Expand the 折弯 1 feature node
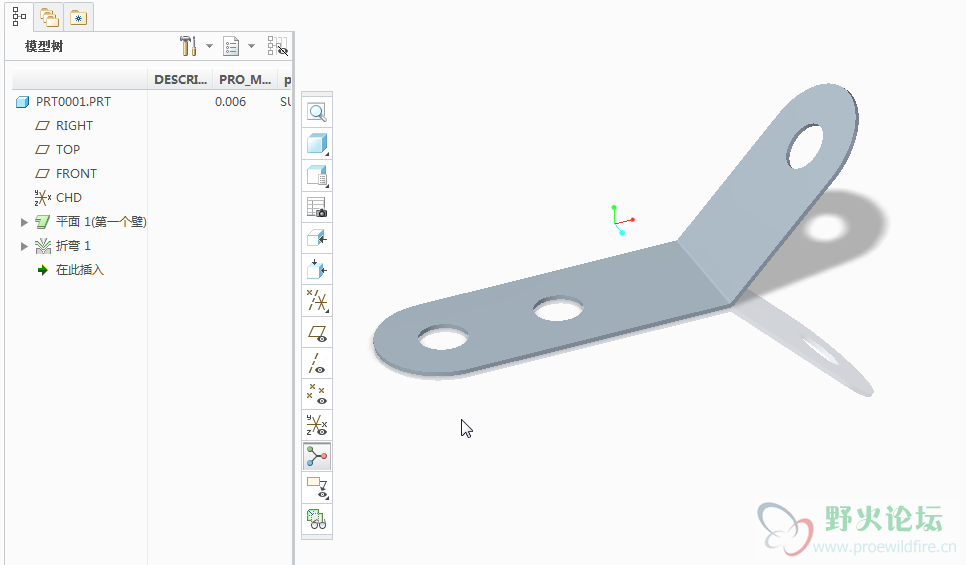Viewport: 966px width, 565px height. click(24, 246)
